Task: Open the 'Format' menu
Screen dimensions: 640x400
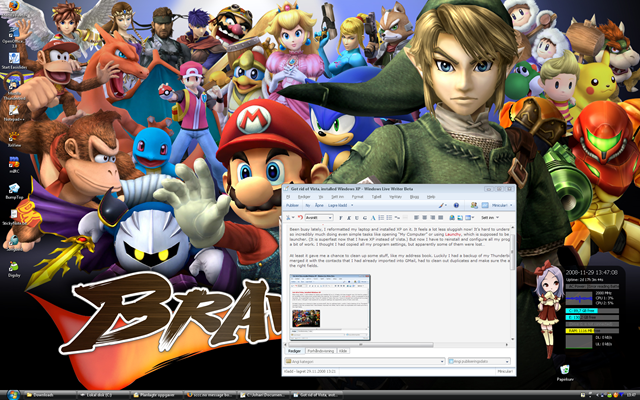Action: point(358,197)
